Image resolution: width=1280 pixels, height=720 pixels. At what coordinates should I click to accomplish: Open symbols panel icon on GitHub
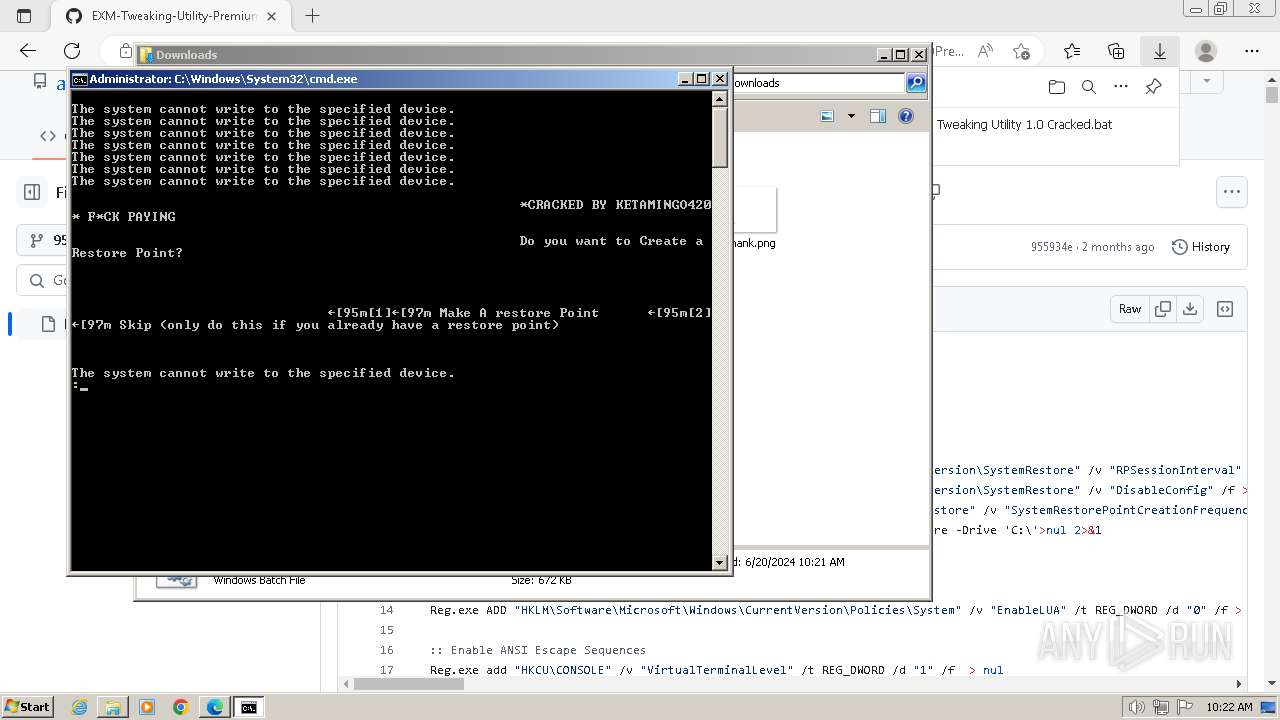click(1225, 309)
